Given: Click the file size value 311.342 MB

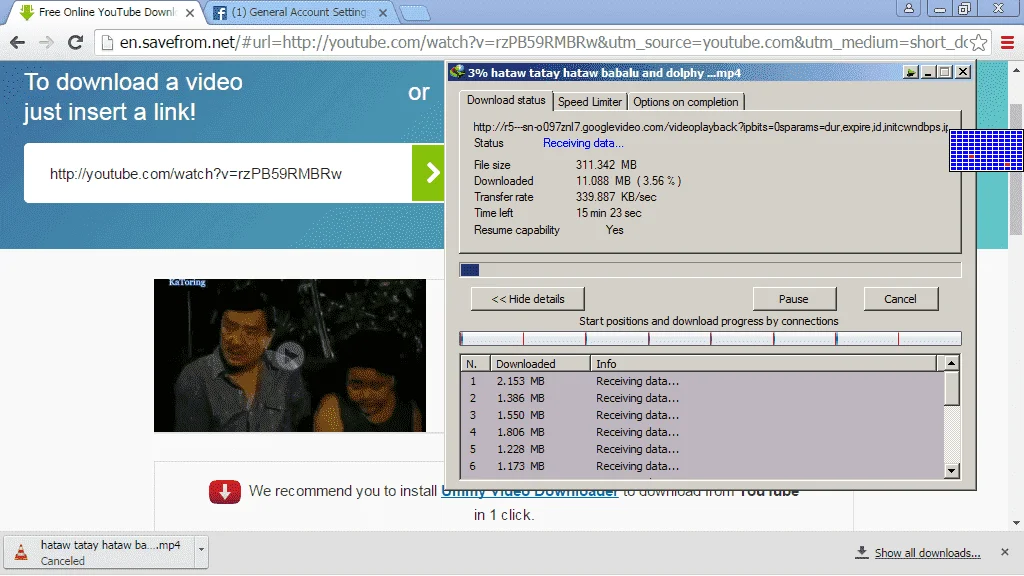Looking at the screenshot, I should coord(606,165).
